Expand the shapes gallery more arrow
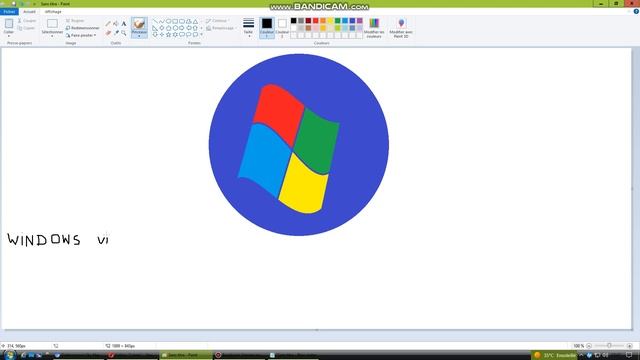The height and width of the screenshot is (360, 640). [x=201, y=35]
